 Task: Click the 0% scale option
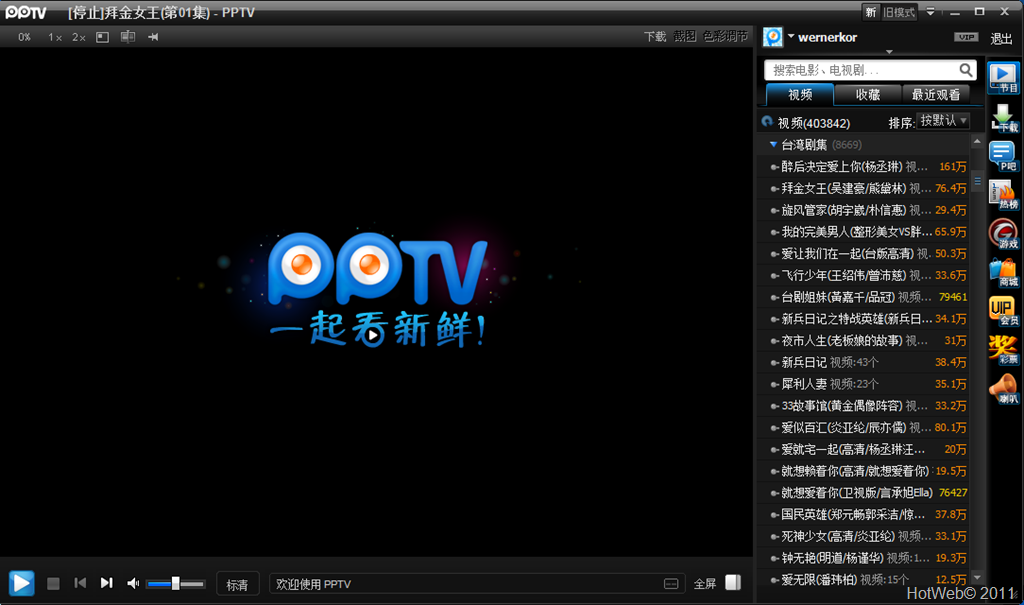[24, 37]
